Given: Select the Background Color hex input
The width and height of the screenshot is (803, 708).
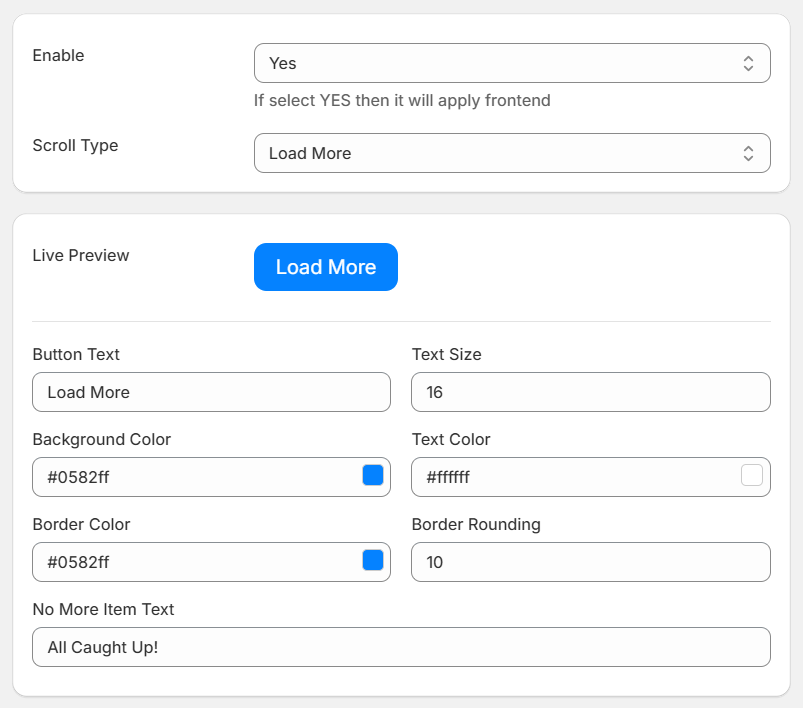Looking at the screenshot, I should click(197, 477).
